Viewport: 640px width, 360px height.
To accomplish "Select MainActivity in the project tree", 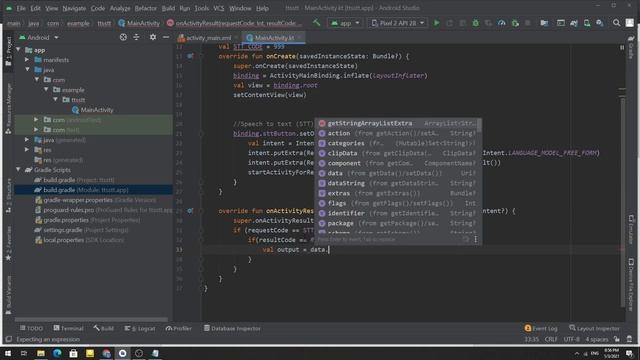I will pos(92,110).
